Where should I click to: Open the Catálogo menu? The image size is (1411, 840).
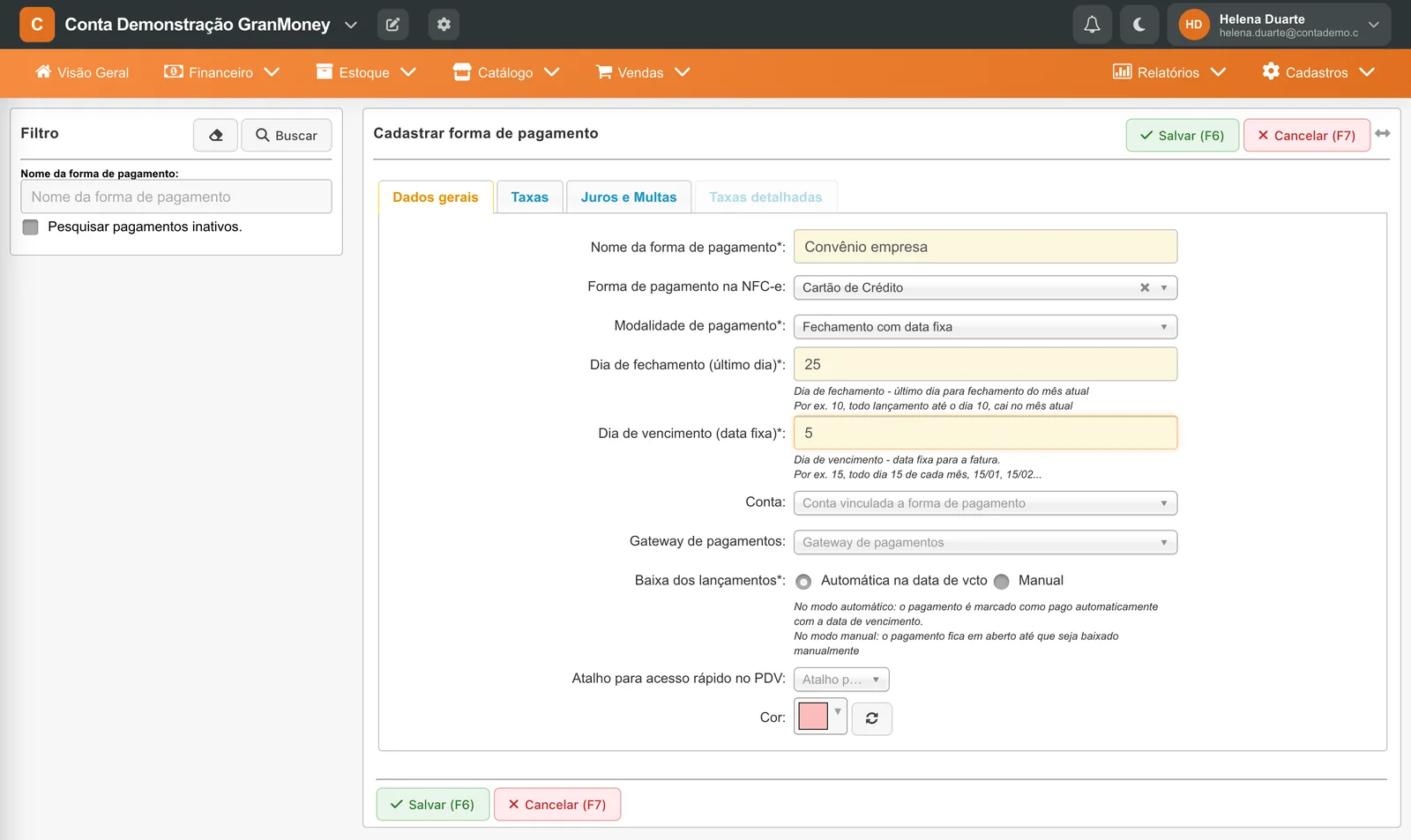pyautogui.click(x=506, y=72)
